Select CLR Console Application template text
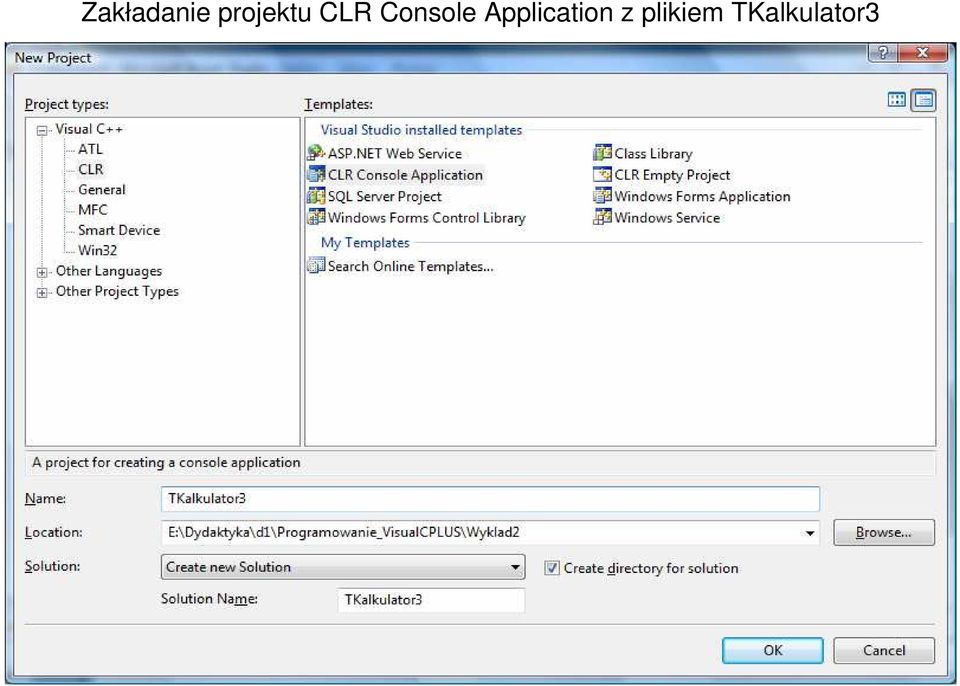Image resolution: width=960 pixels, height=686 pixels. 405,175
